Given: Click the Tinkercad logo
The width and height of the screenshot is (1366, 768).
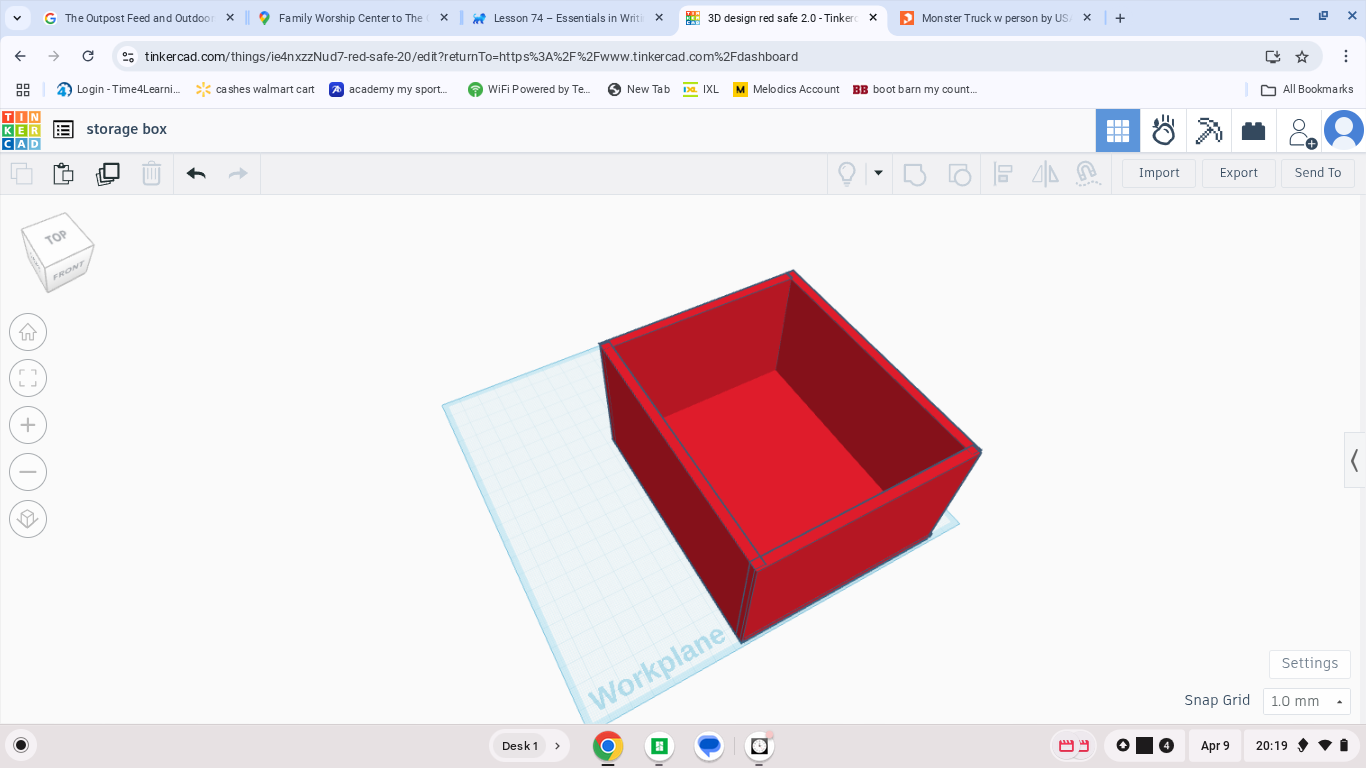Looking at the screenshot, I should point(21,130).
